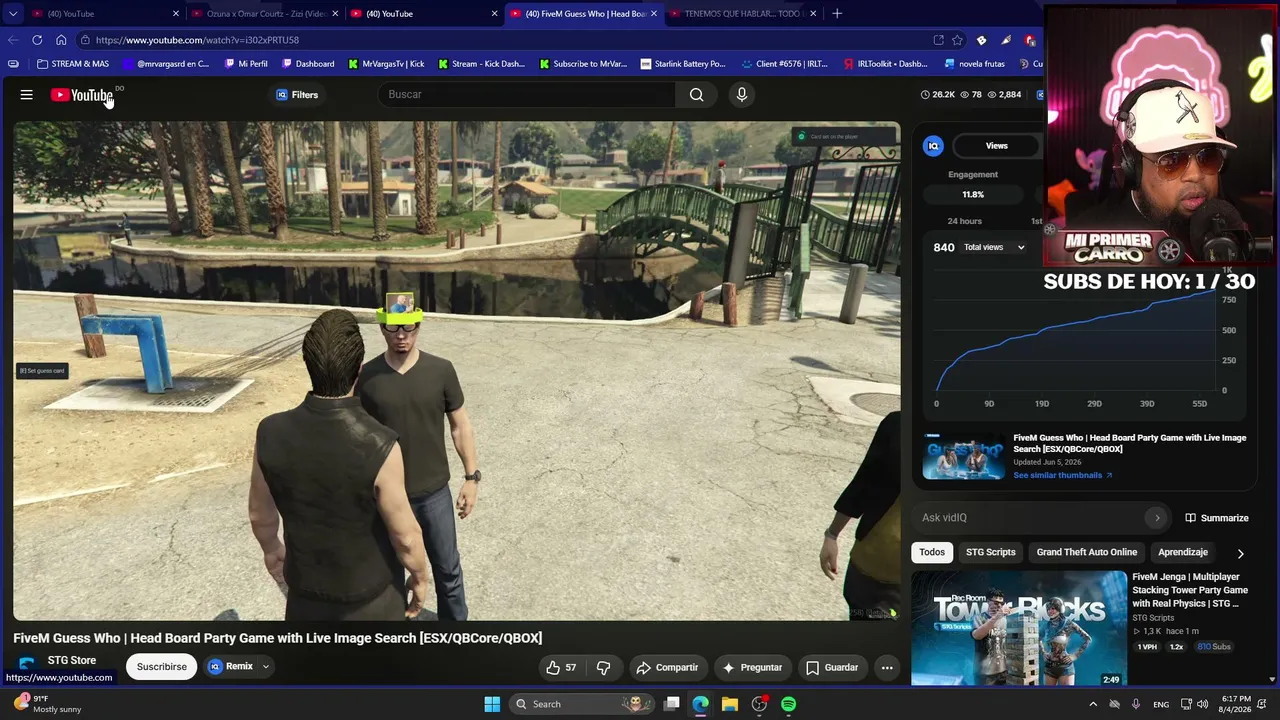The height and width of the screenshot is (720, 1280).
Task: Open clock and date flyout
Action: (1236, 704)
